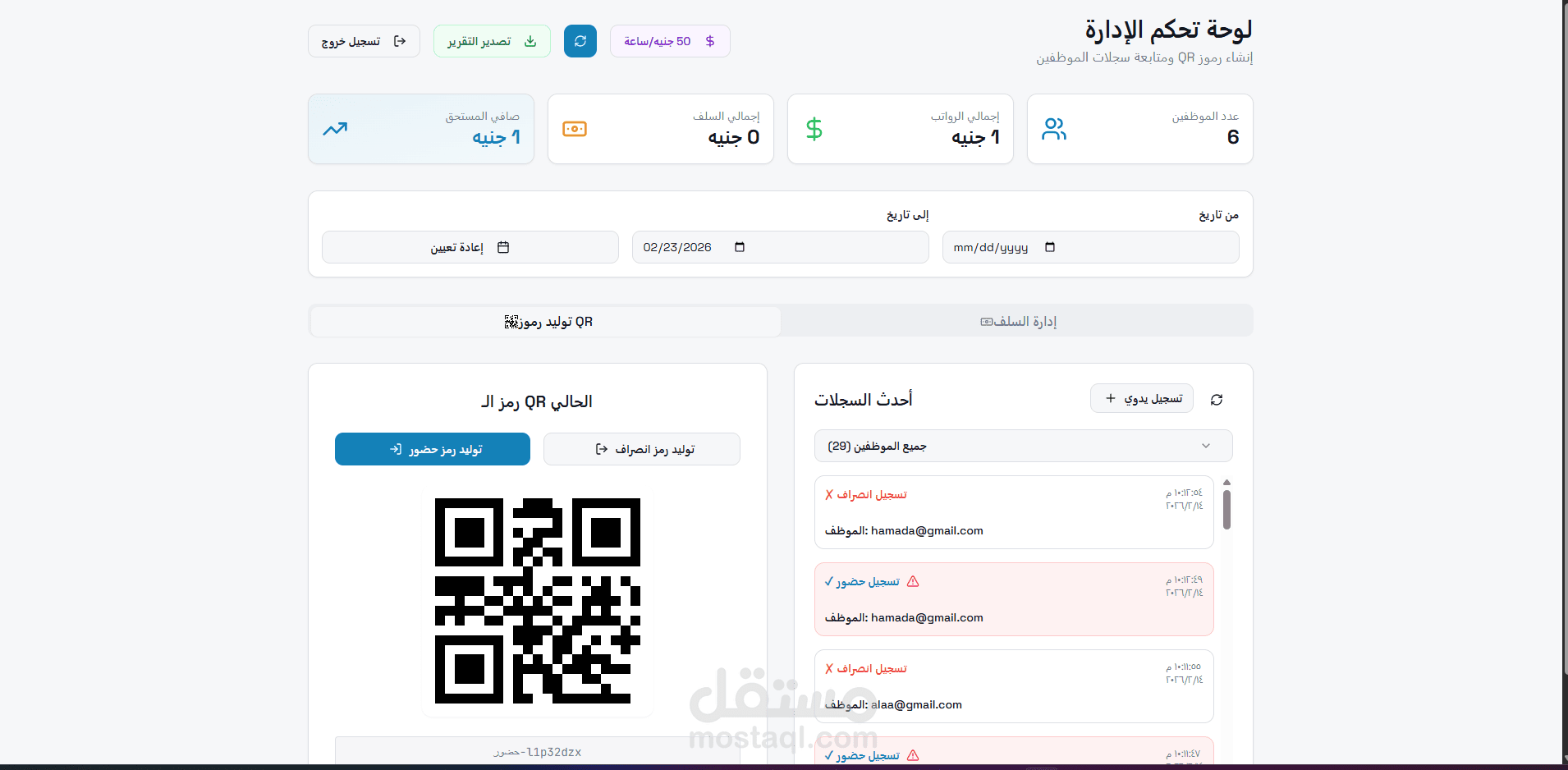Click the employees icon in عدد الموظفين card
Image resolution: width=1568 pixels, height=770 pixels.
point(1054,129)
